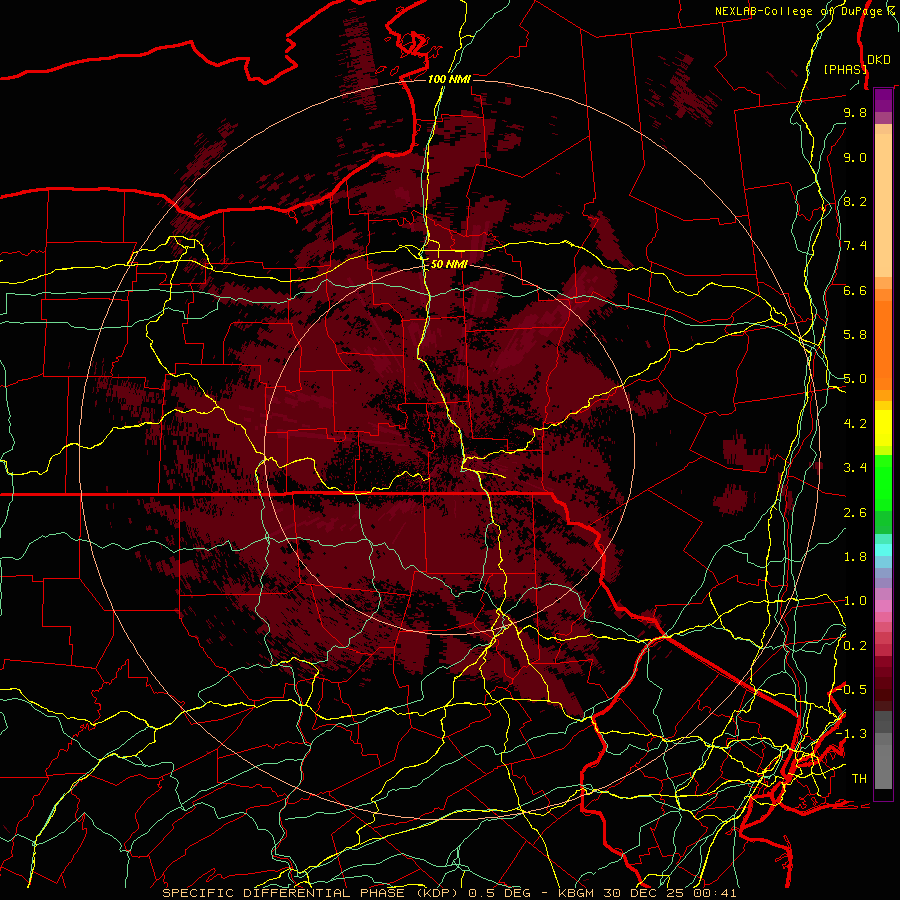This screenshot has height=900, width=900.
Task: Click the 2.6 value on the color scale
Action: 855,513
